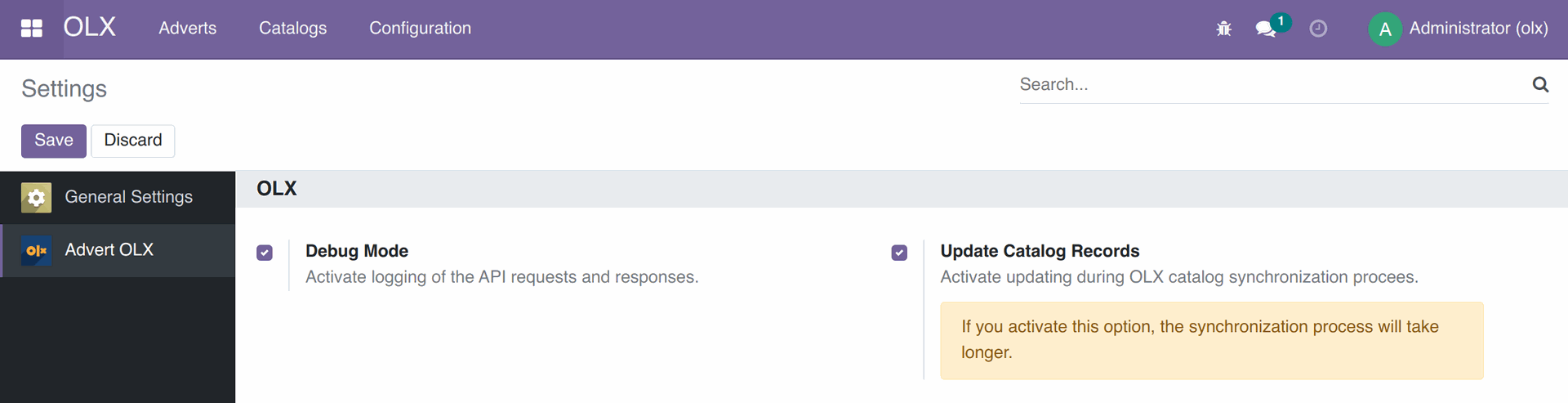Click the Save button
This screenshot has width=1568, height=403.
pyautogui.click(x=54, y=141)
